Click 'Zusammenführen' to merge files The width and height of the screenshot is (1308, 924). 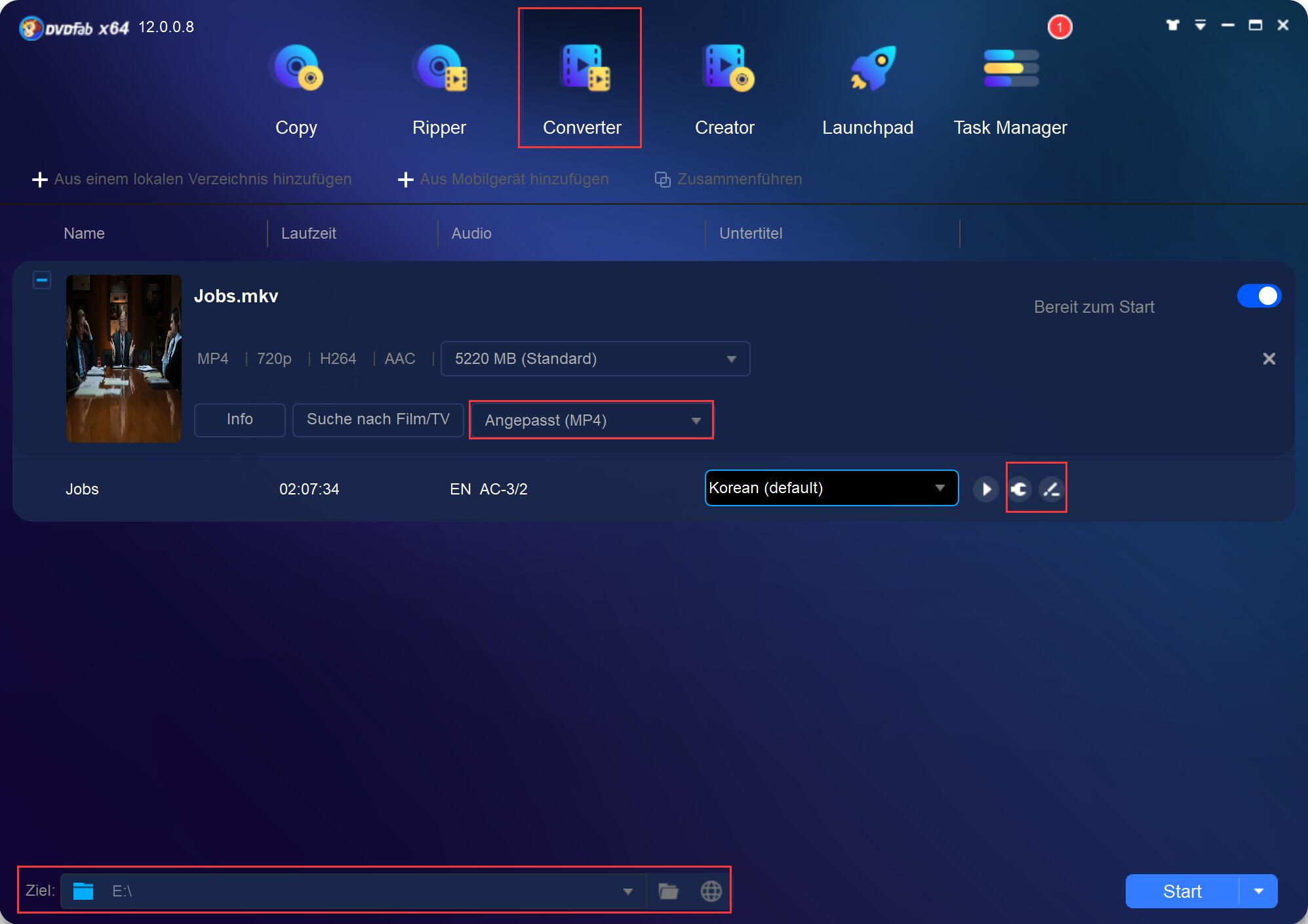[728, 179]
